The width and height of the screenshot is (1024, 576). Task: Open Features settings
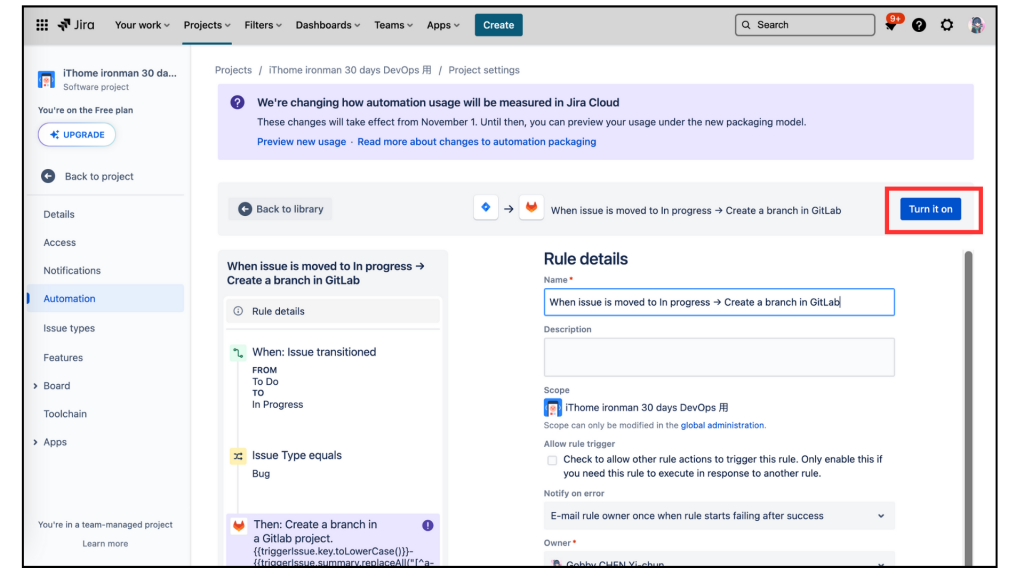[63, 357]
